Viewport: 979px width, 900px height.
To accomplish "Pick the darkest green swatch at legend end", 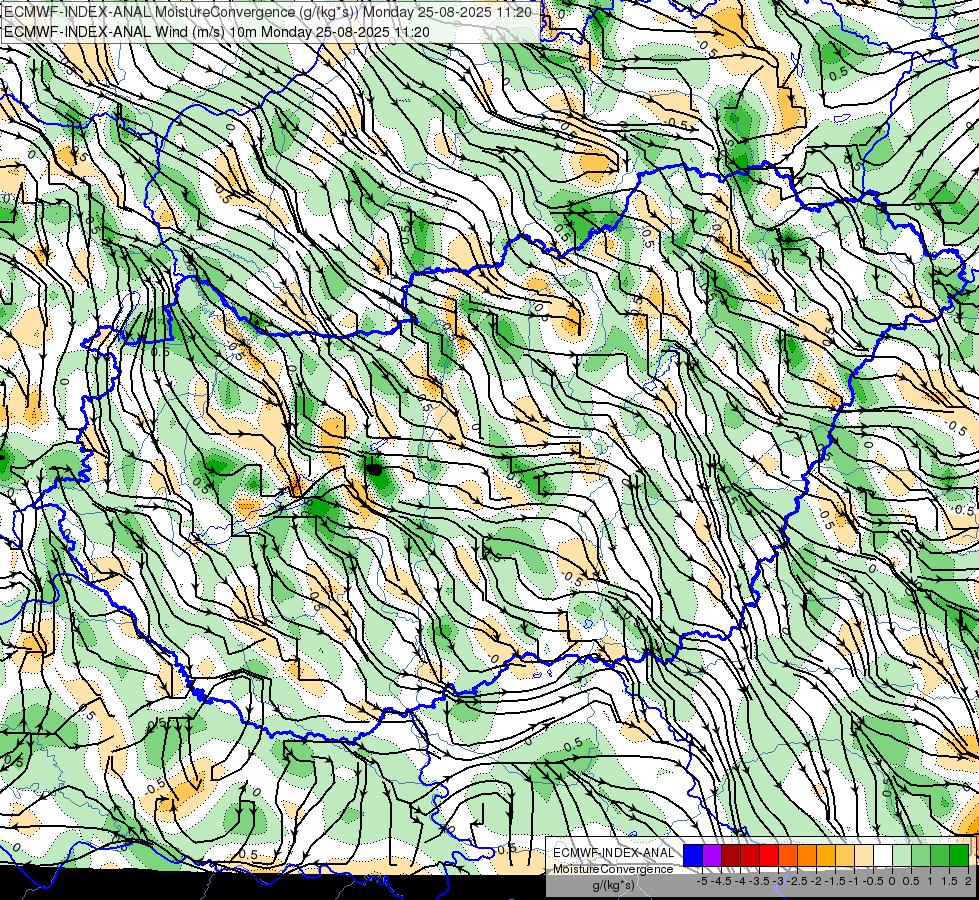I will pyautogui.click(x=959, y=856).
